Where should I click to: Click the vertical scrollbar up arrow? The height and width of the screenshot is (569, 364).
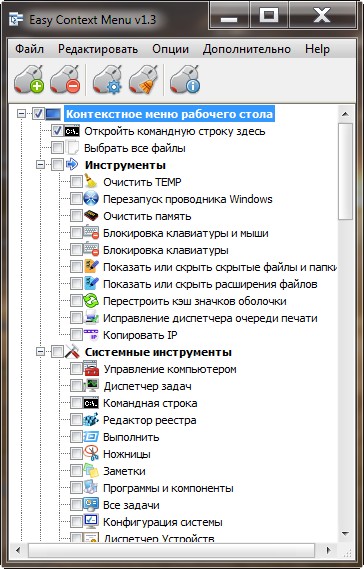click(345, 114)
